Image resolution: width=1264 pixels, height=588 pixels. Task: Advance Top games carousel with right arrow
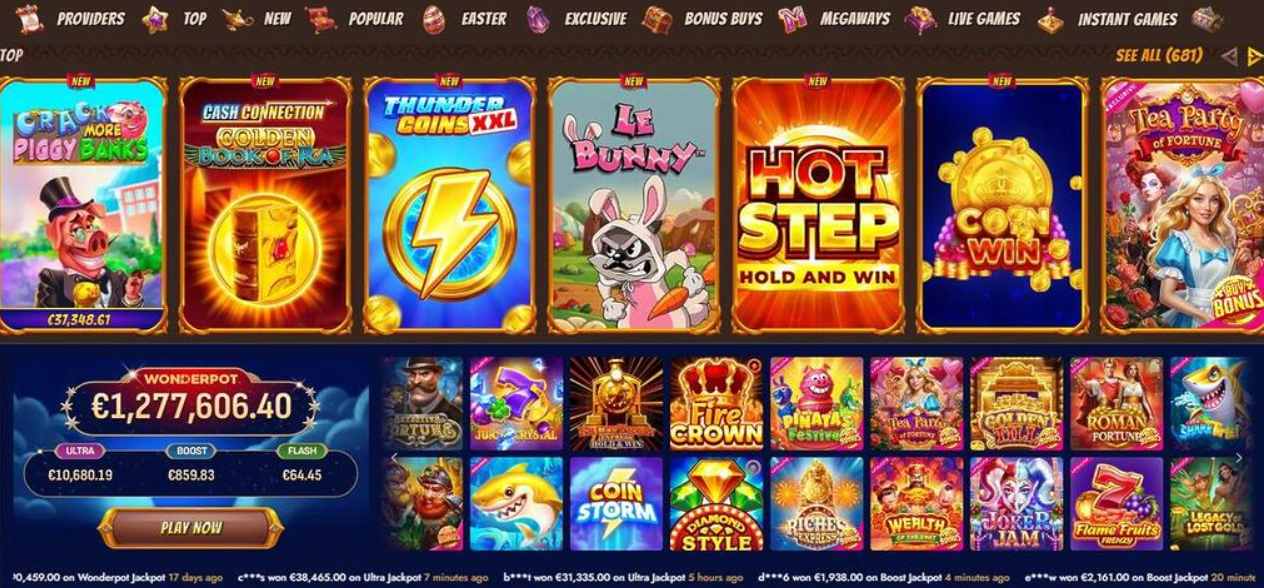pyautogui.click(x=1254, y=57)
